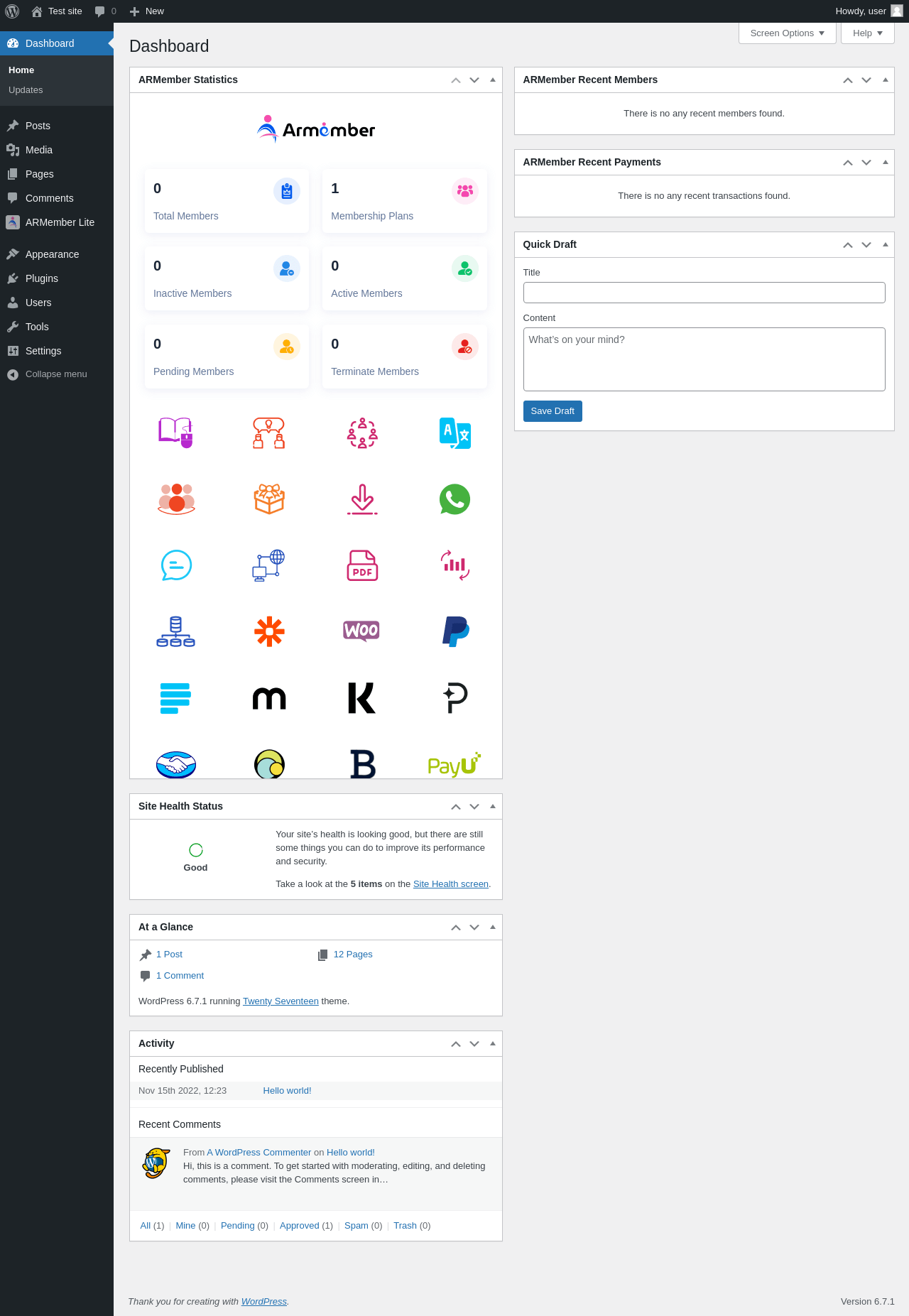Open the WordPress footer link

(x=264, y=1302)
